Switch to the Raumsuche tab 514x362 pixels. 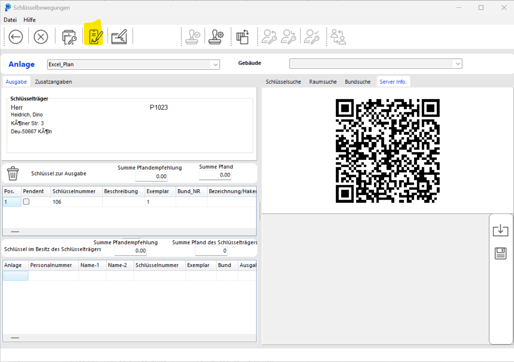(x=323, y=82)
